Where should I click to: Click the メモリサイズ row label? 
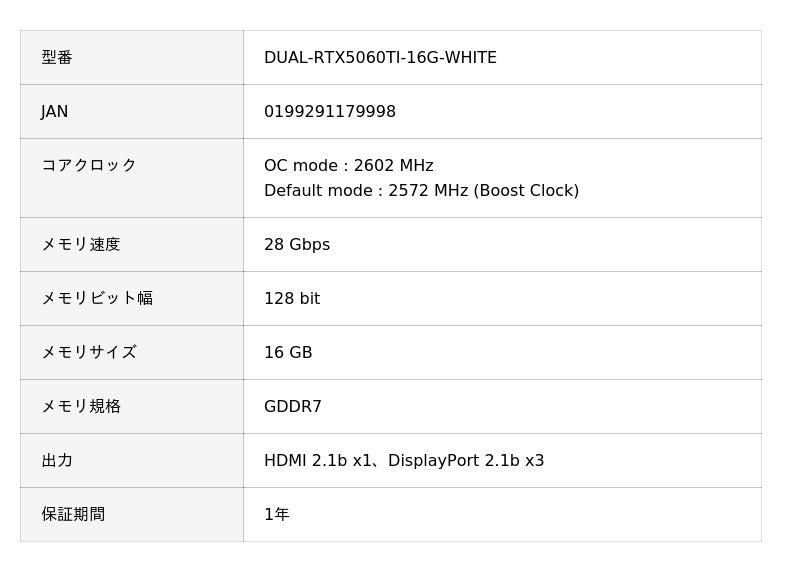click(89, 353)
